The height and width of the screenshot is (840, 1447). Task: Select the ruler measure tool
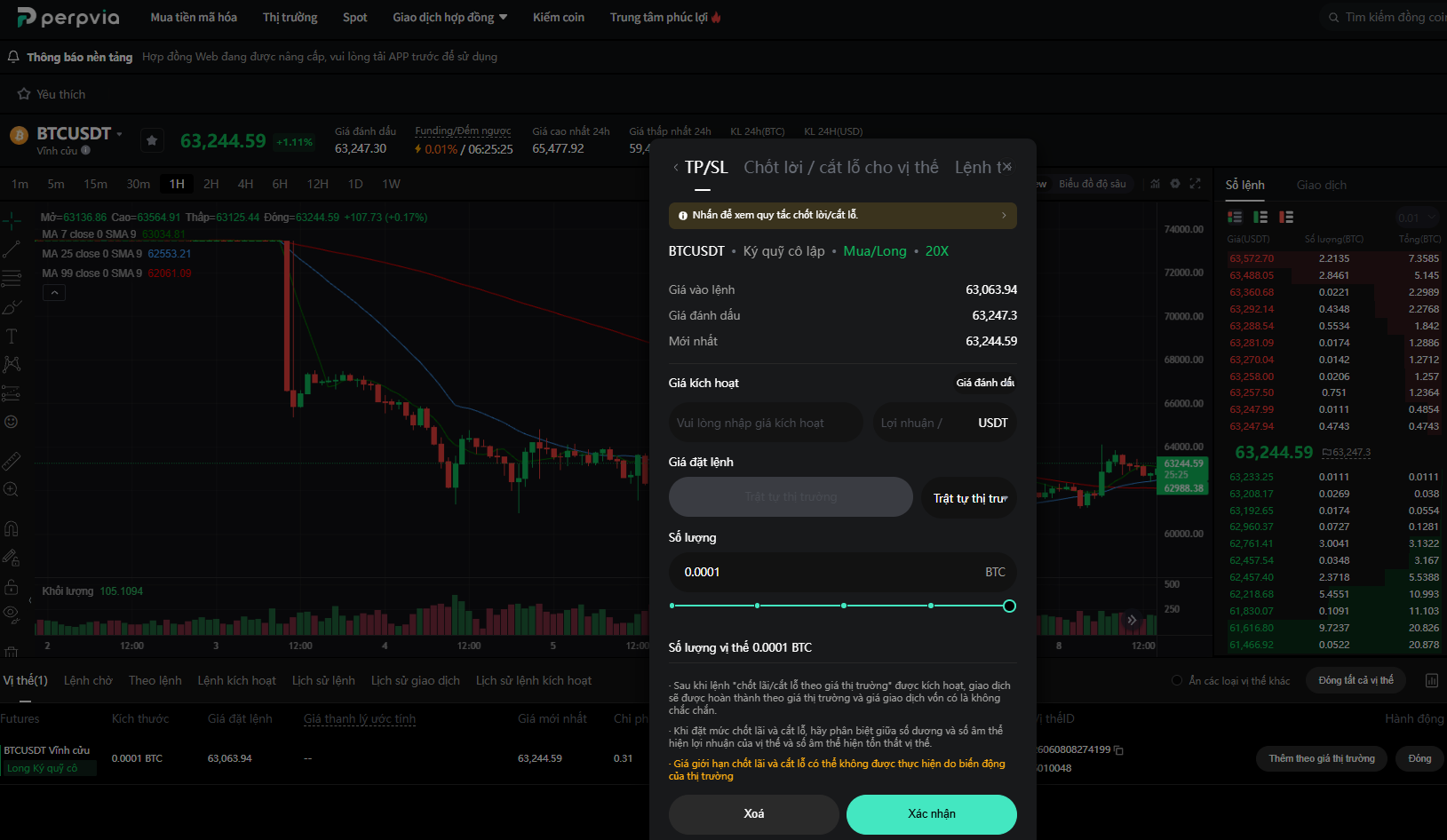12,461
